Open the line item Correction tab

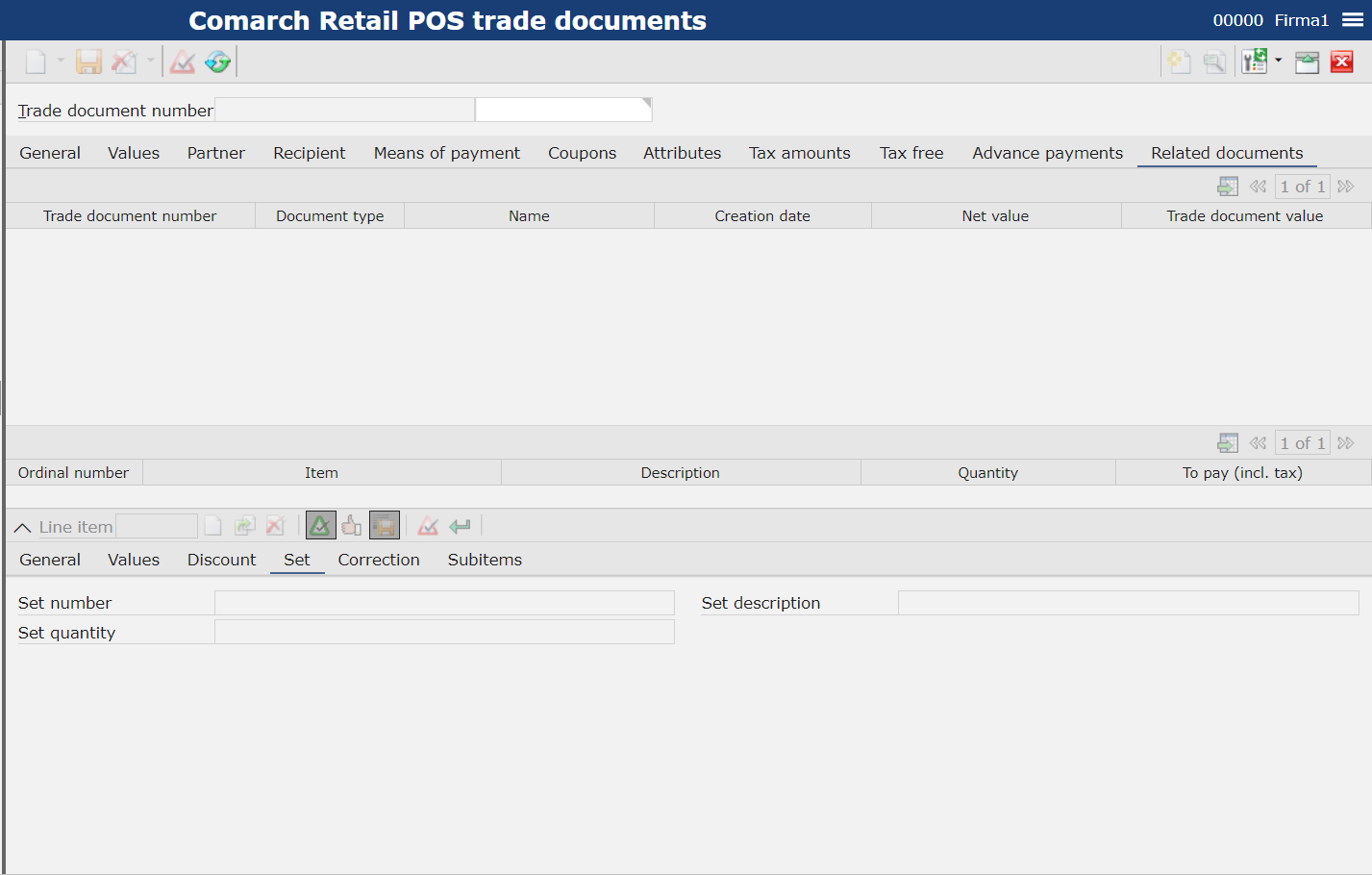(x=379, y=560)
